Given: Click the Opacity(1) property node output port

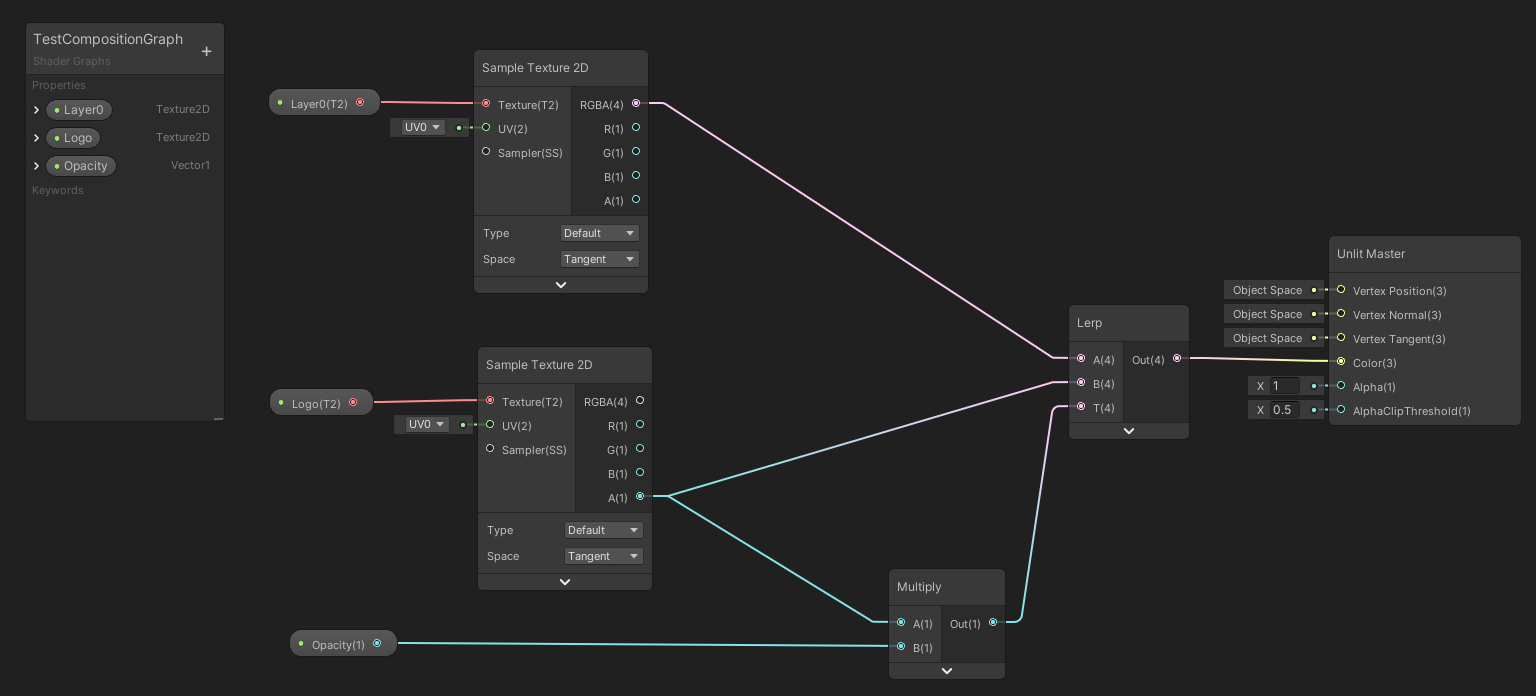Looking at the screenshot, I should tap(377, 644).
